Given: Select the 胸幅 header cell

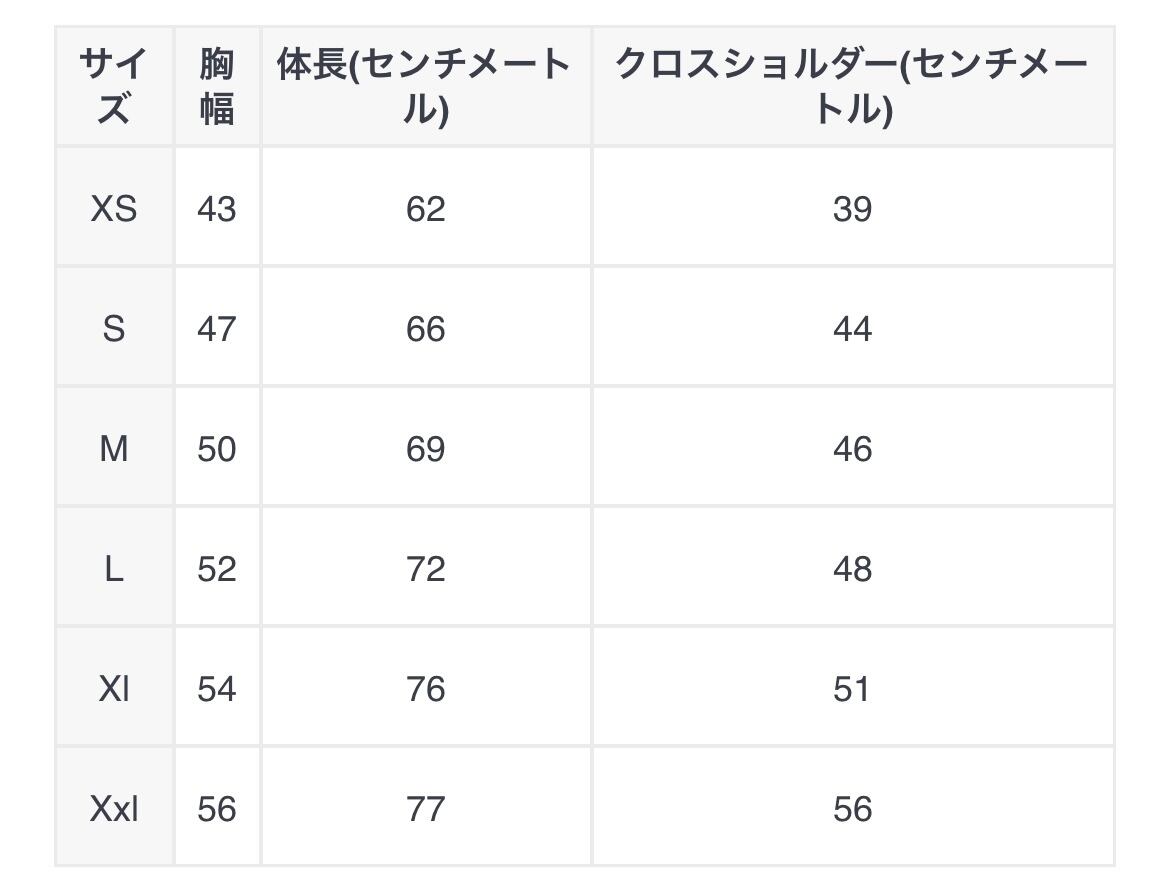Looking at the screenshot, I should click(x=216, y=86).
